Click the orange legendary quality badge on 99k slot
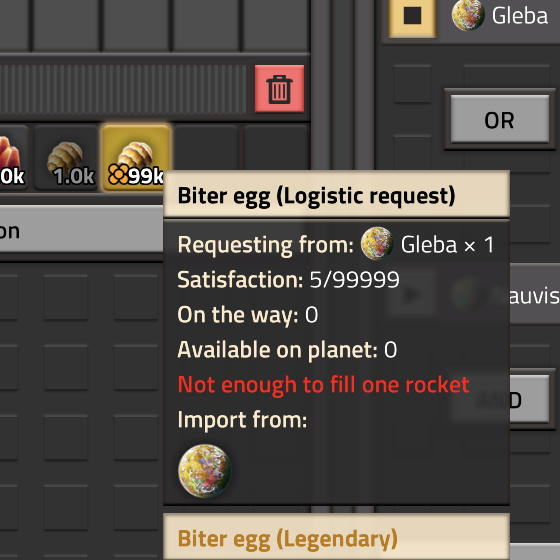 [118, 174]
